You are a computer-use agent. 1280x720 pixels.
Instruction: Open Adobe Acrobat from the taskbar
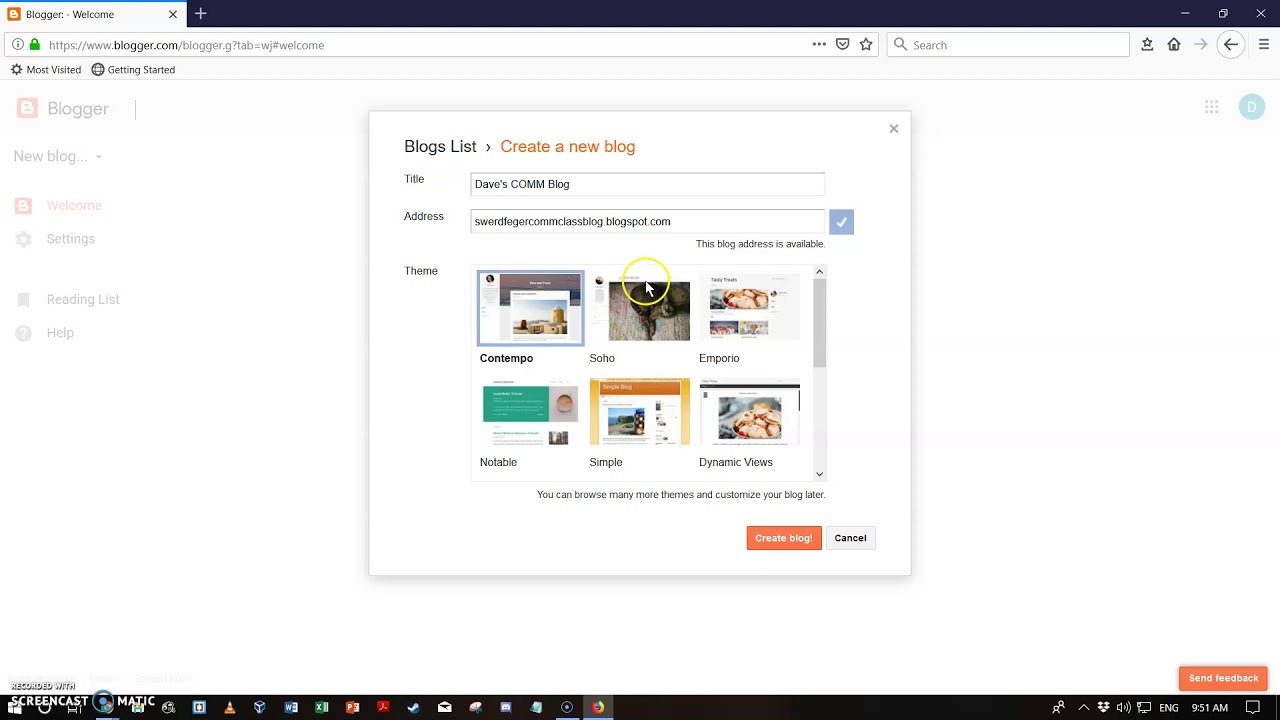[383, 707]
